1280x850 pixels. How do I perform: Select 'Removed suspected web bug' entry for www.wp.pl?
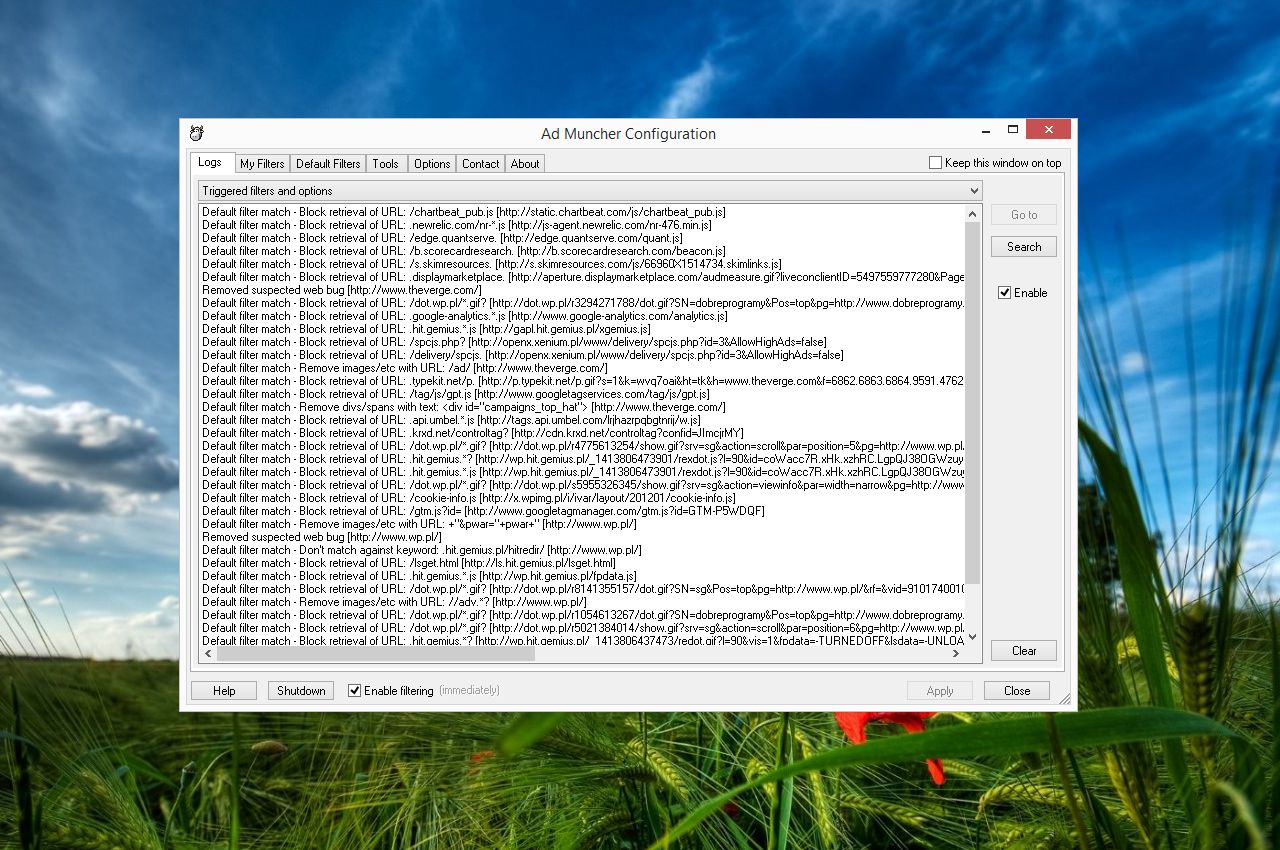pyautogui.click(x=322, y=537)
